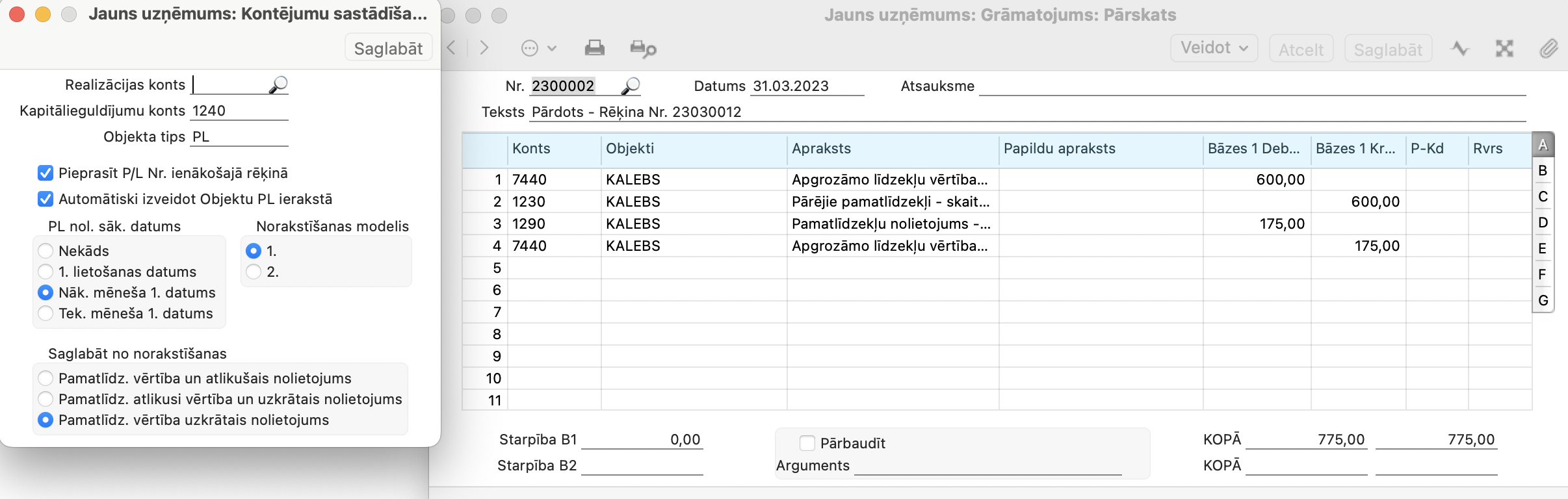1568x499 pixels.
Task: Untick Pieprasīt P/L Nr. ienākošajā rēķinā
Action: [x=46, y=173]
